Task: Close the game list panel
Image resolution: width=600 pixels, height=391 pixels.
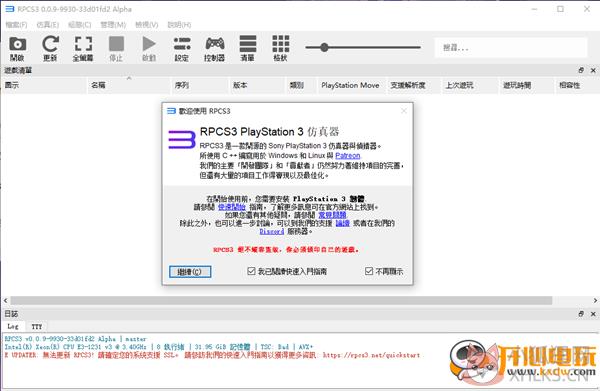Action: (593, 70)
